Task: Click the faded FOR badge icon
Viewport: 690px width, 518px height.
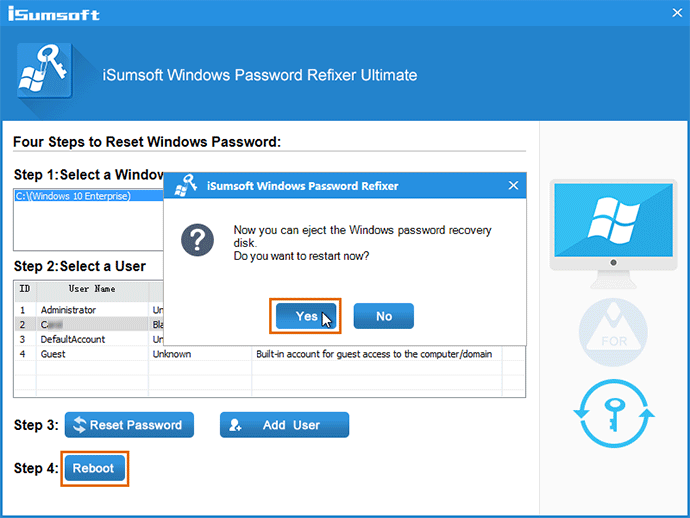Action: (613, 332)
